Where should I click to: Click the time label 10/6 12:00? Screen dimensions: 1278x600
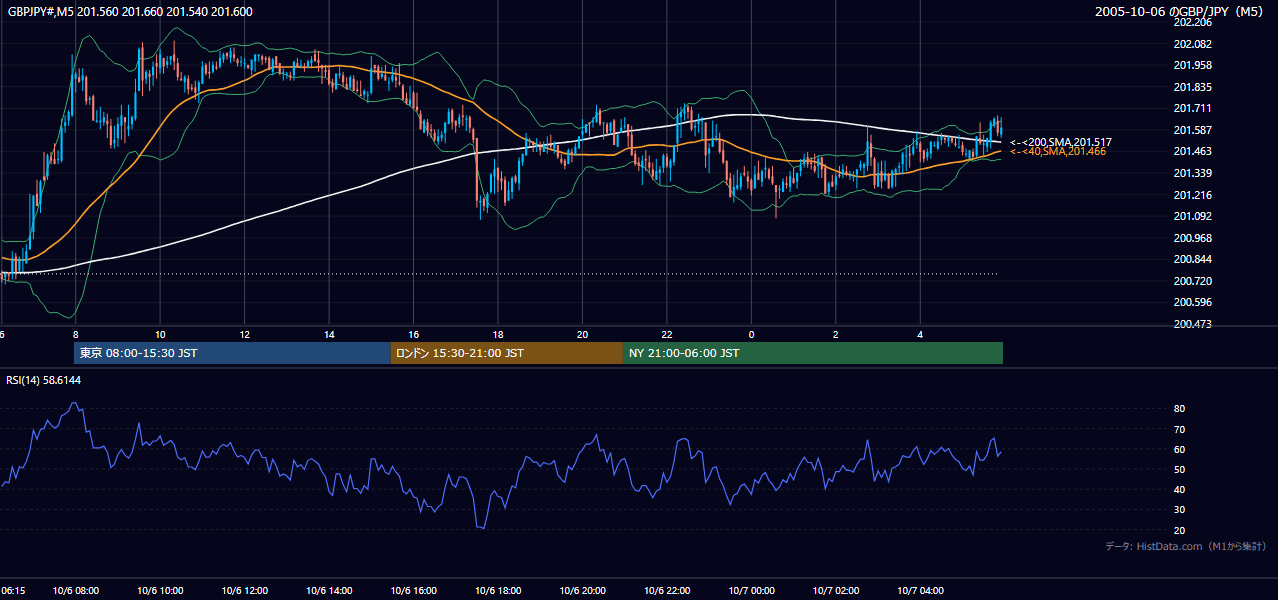pos(244,591)
